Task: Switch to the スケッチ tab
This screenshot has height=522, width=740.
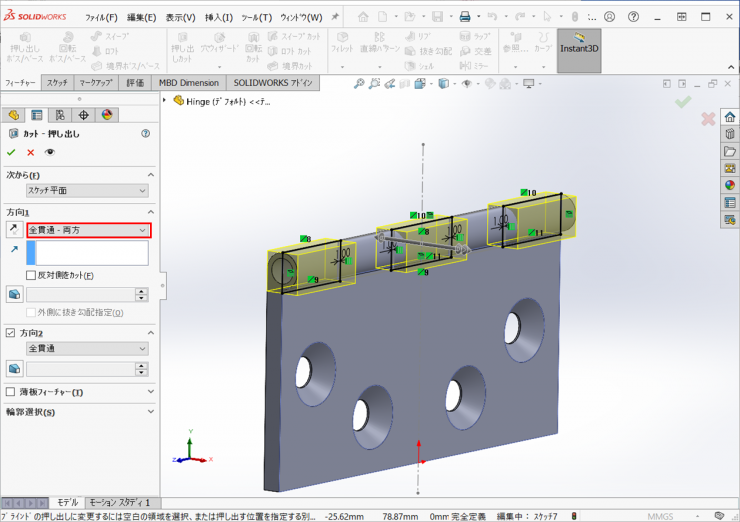Action: pyautogui.click(x=57, y=83)
